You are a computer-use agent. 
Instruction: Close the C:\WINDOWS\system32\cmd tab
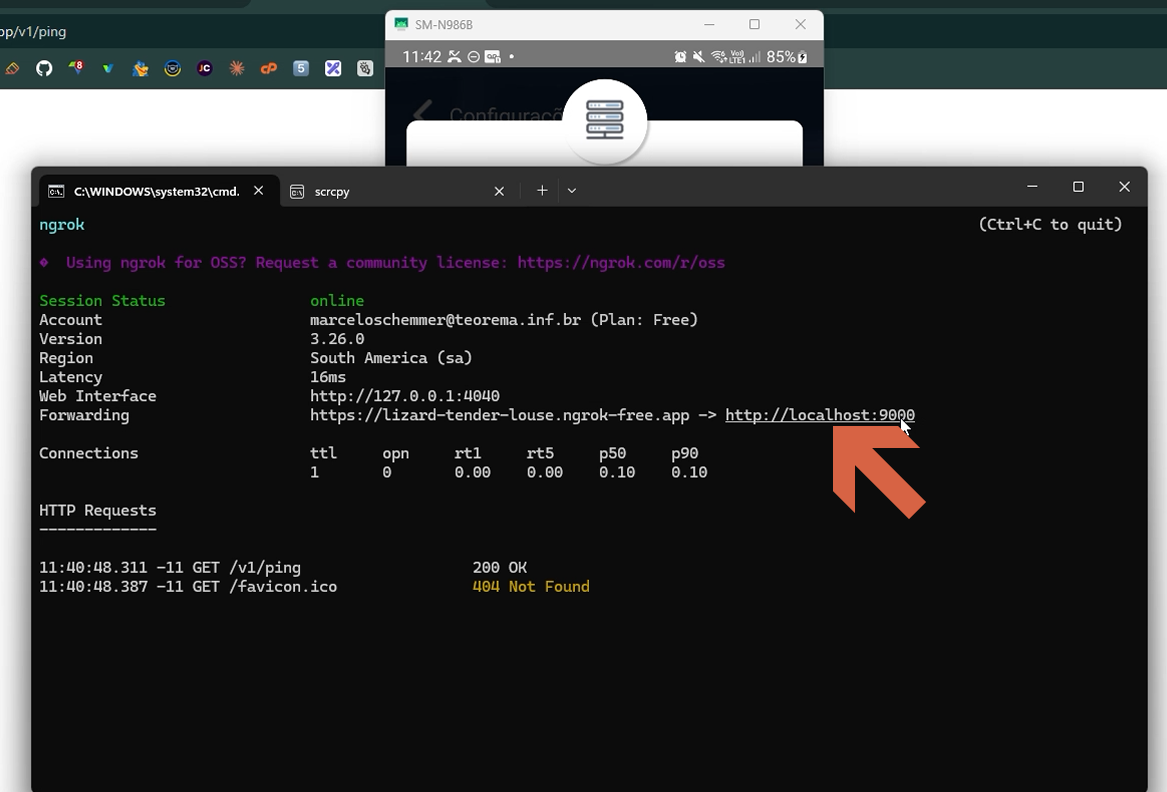click(258, 191)
